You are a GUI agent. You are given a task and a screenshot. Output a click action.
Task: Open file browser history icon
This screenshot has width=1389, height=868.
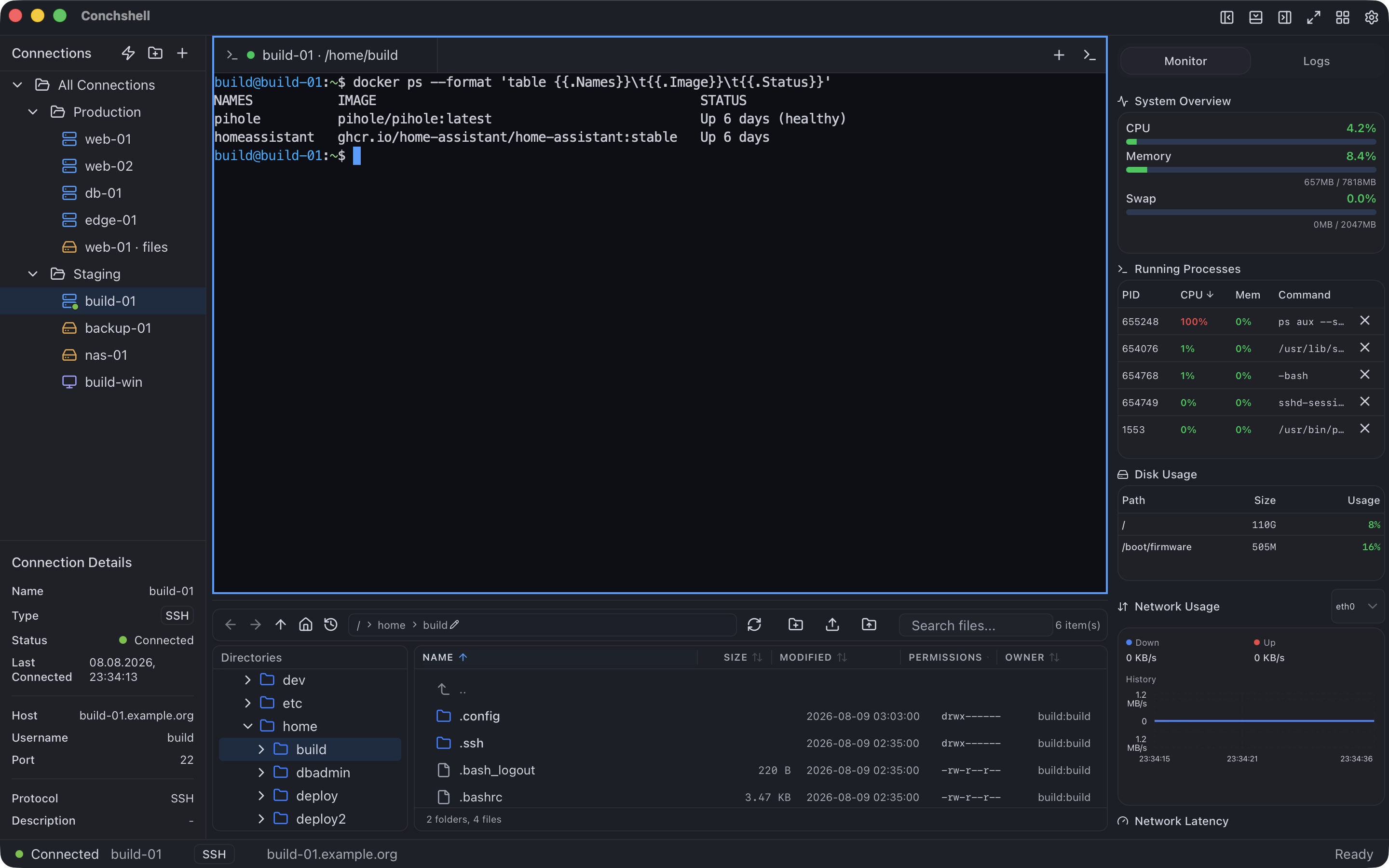click(x=330, y=624)
